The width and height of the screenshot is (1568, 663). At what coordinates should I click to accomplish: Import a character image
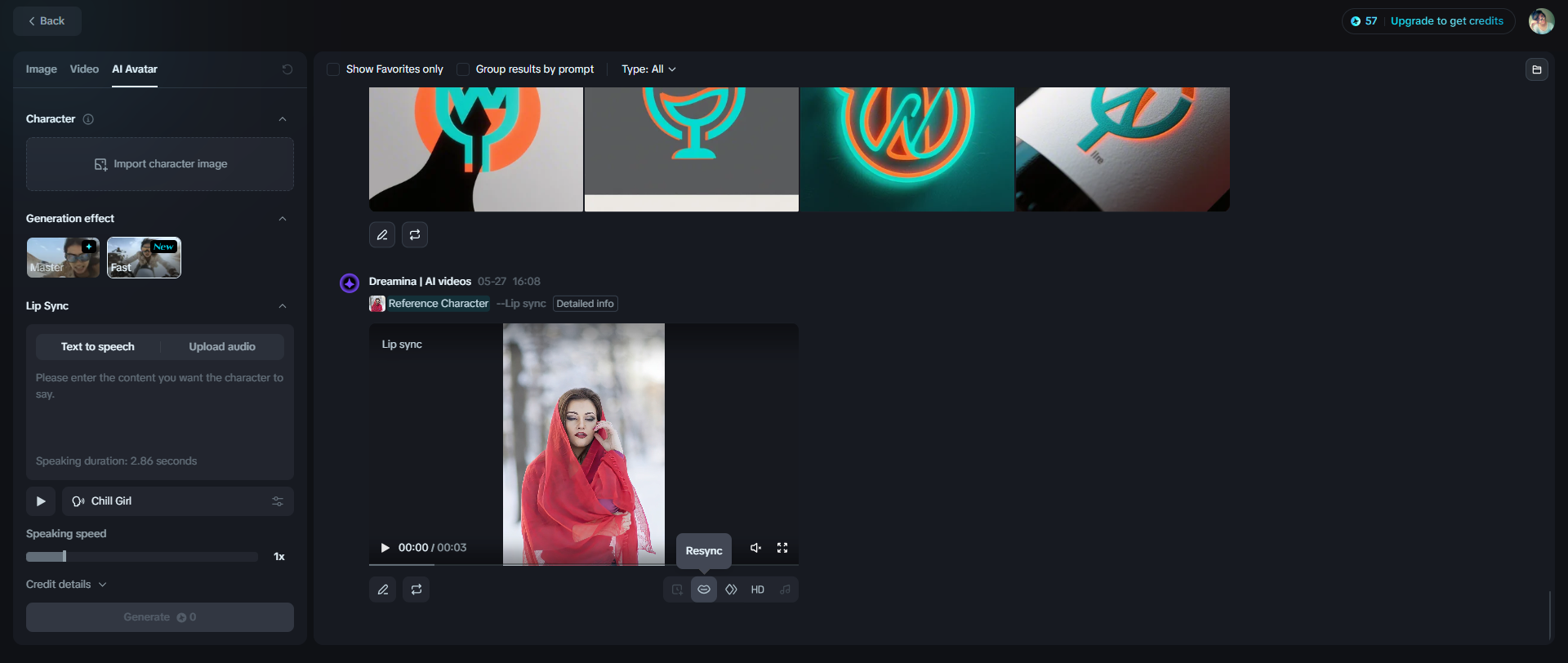[x=160, y=164]
